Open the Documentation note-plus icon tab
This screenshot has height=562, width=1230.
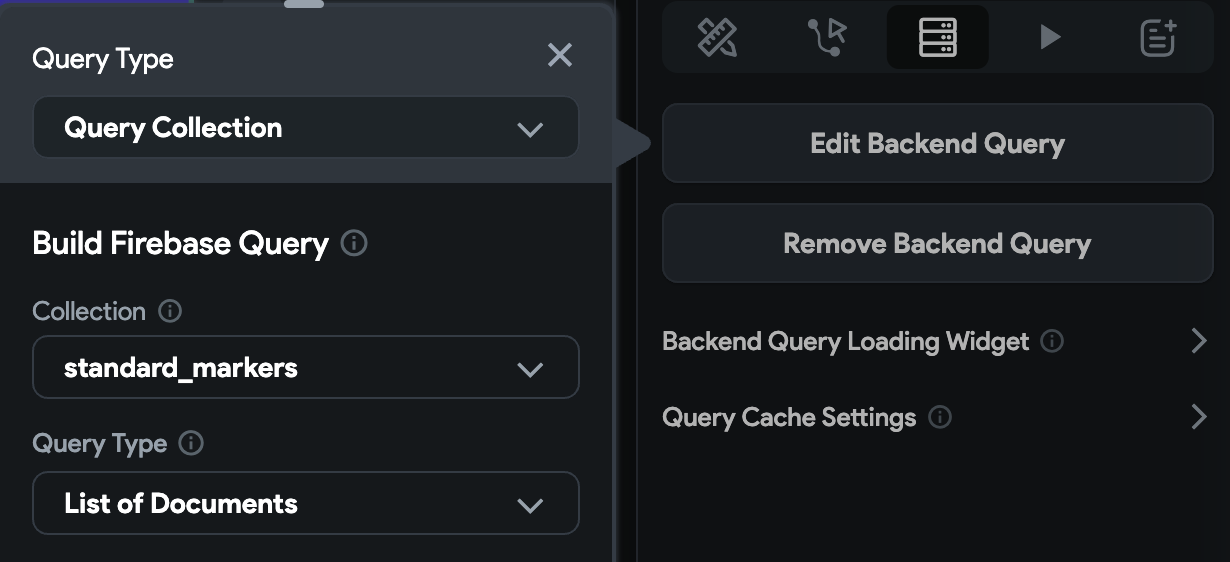pos(1158,38)
